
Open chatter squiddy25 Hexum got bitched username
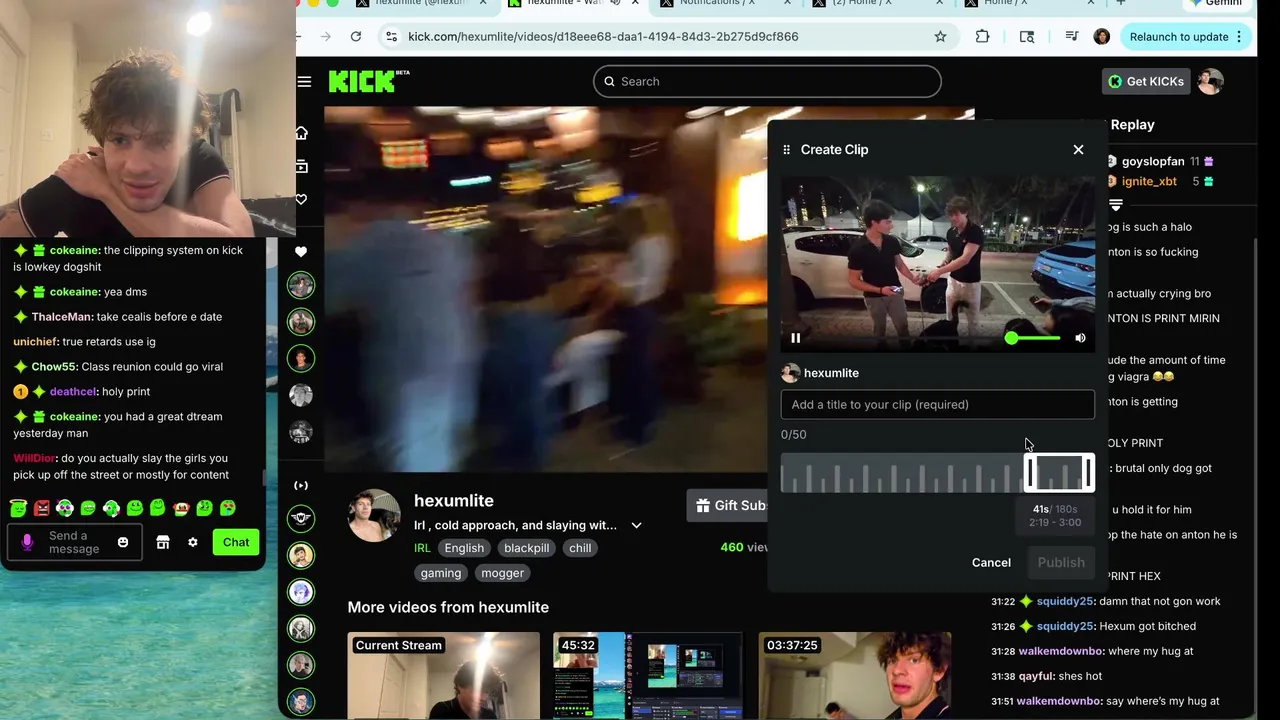click(1065, 626)
